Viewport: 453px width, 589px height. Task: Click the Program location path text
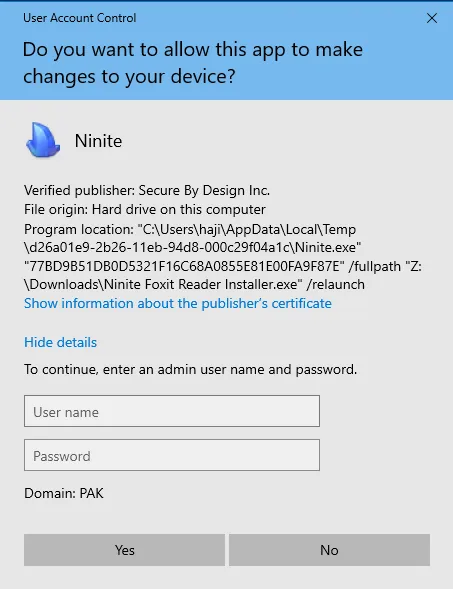pyautogui.click(x=223, y=257)
